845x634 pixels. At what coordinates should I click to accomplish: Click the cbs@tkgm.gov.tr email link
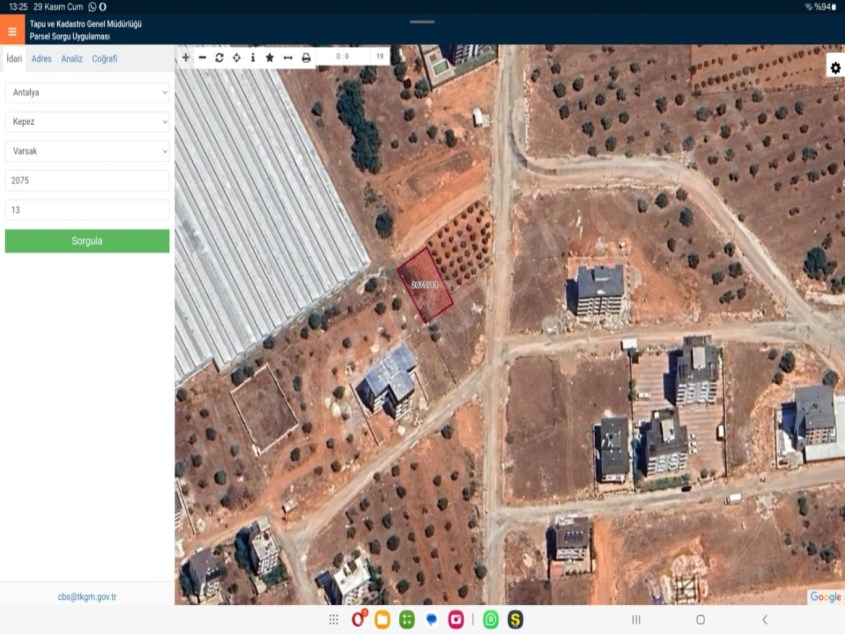[x=87, y=597]
